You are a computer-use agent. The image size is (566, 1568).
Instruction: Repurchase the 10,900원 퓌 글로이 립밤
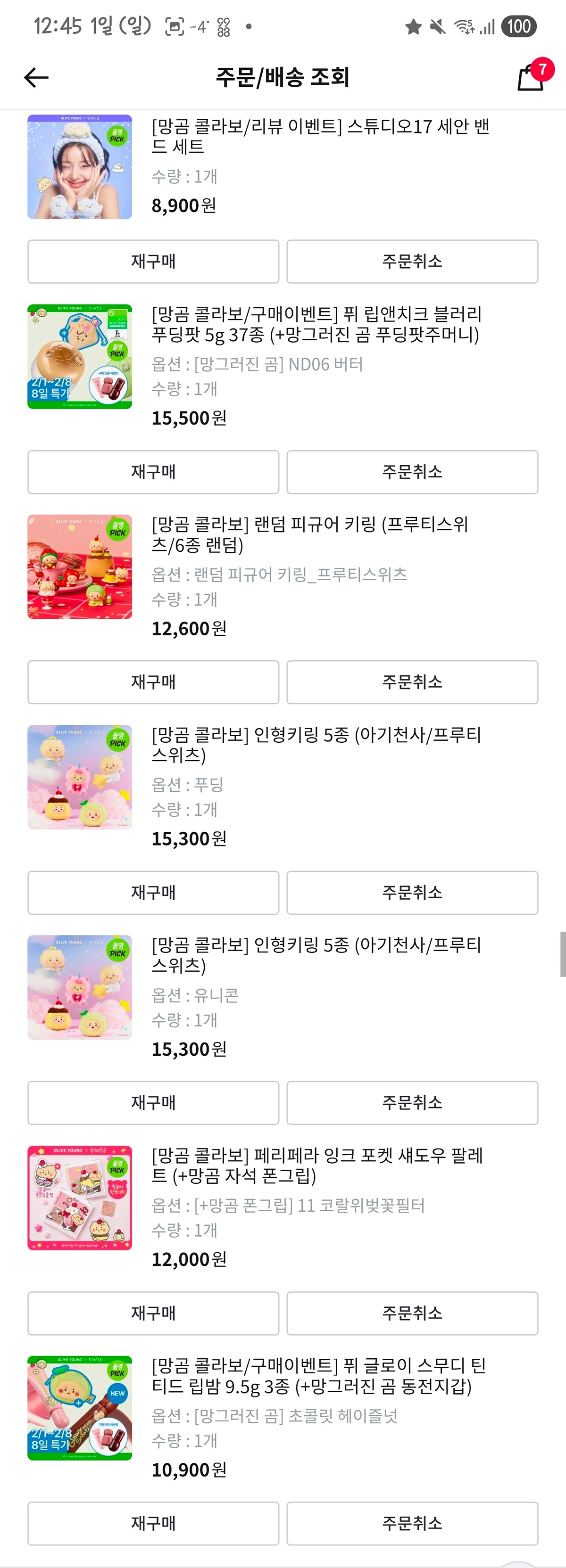pos(154,1523)
